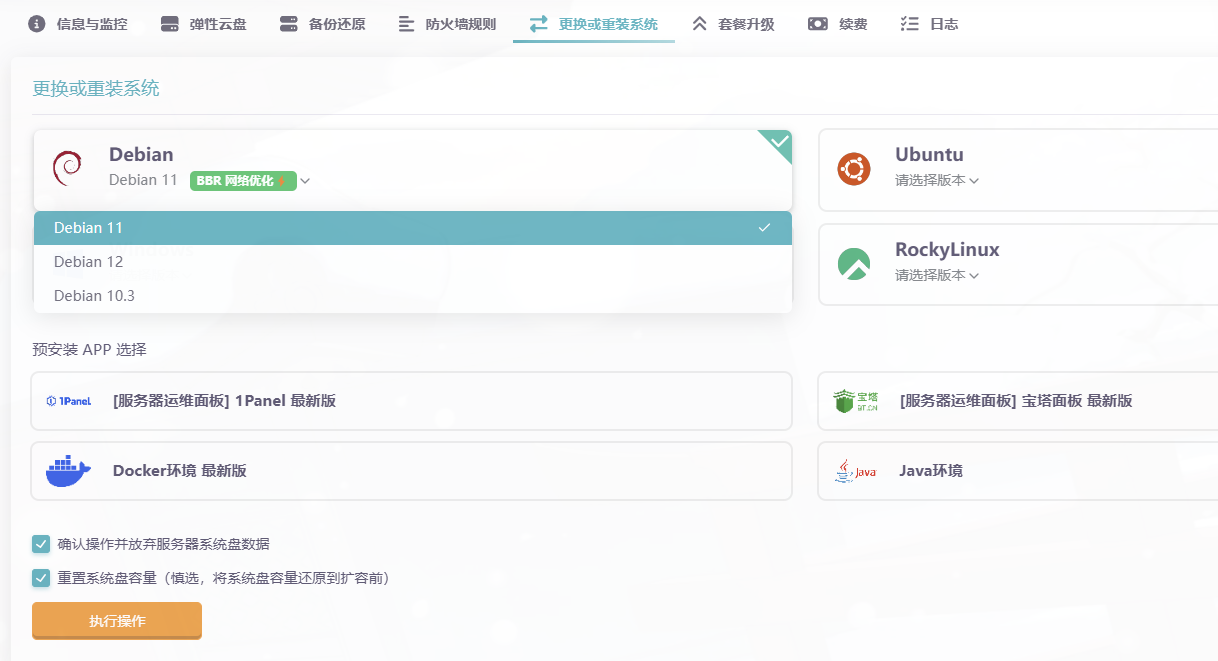Screen dimensions: 1218x661
Task: Open RockyLinux version dropdown
Action: click(x=936, y=276)
